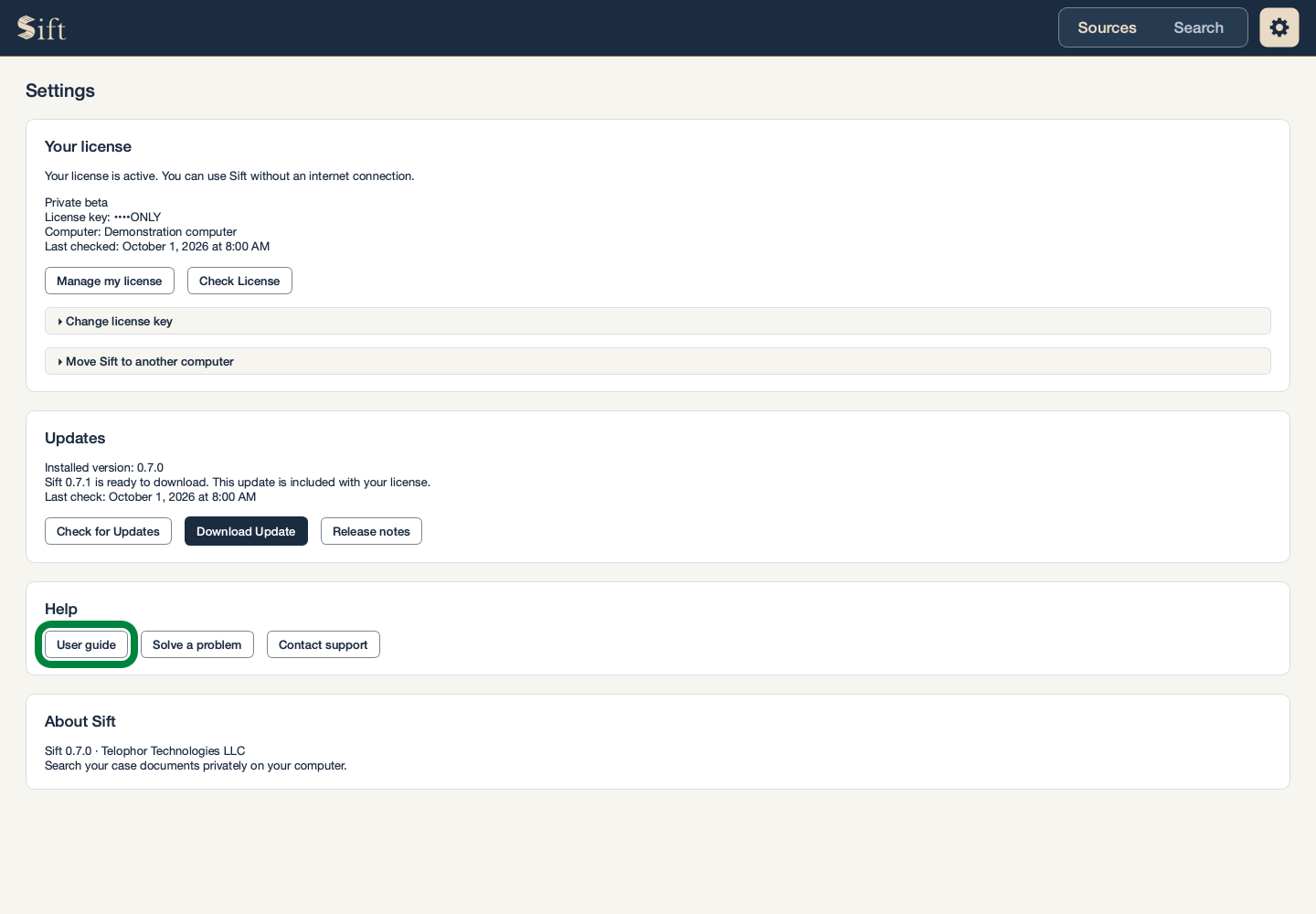Screen dimensions: 1316x914
Task: Click the Your license section heading
Action: 88,146
